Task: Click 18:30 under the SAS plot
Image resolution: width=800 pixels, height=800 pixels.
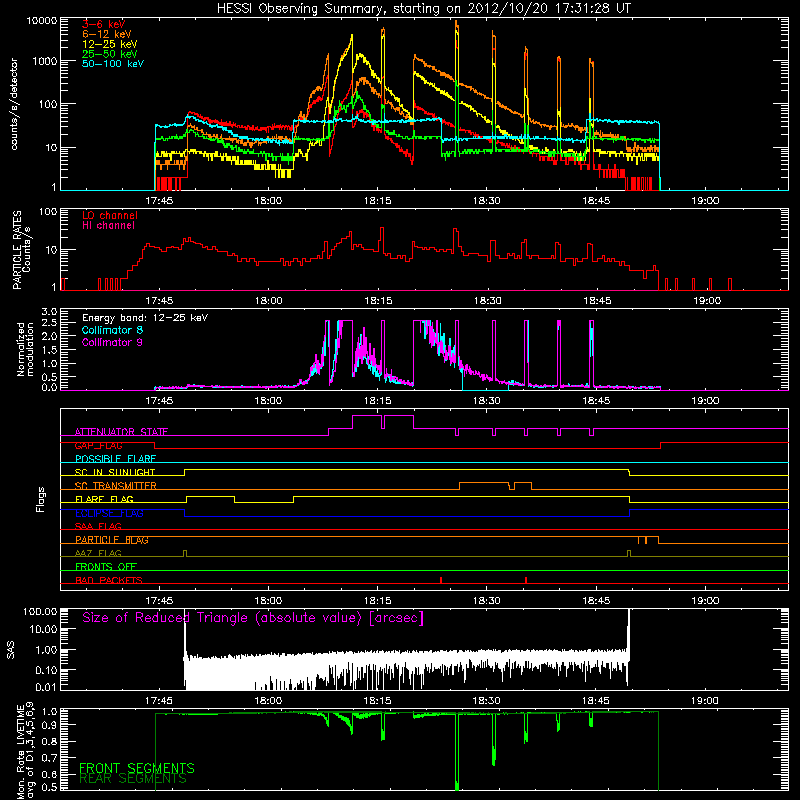Action: (486, 701)
